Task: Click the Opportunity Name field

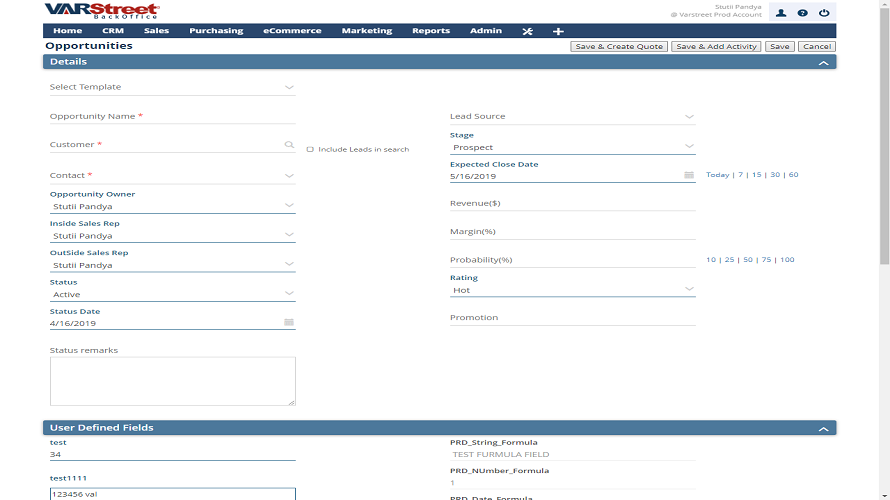Action: tap(173, 116)
